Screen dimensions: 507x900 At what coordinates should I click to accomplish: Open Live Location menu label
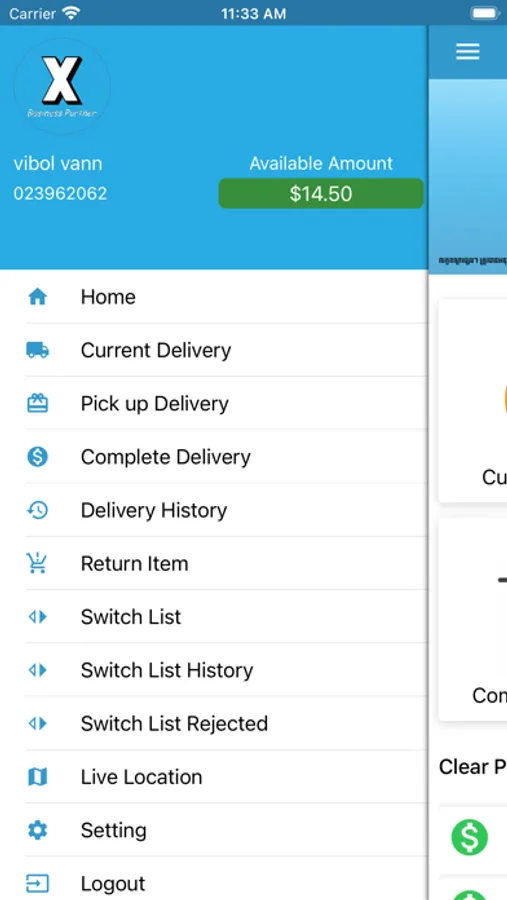click(142, 777)
